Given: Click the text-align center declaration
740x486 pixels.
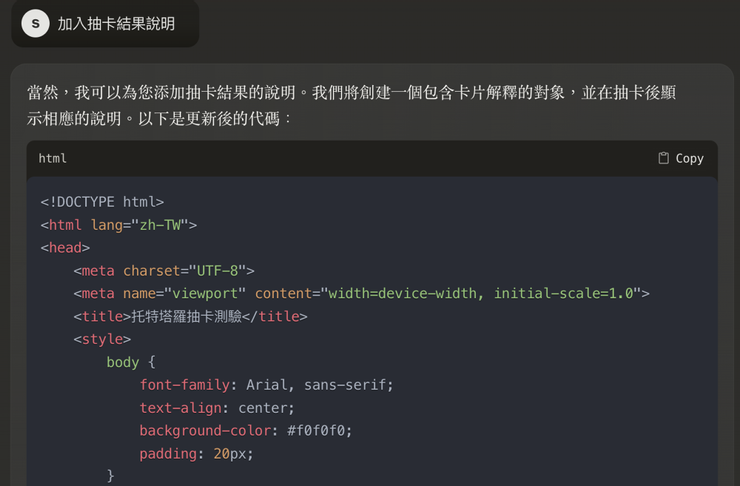Looking at the screenshot, I should tap(217, 408).
